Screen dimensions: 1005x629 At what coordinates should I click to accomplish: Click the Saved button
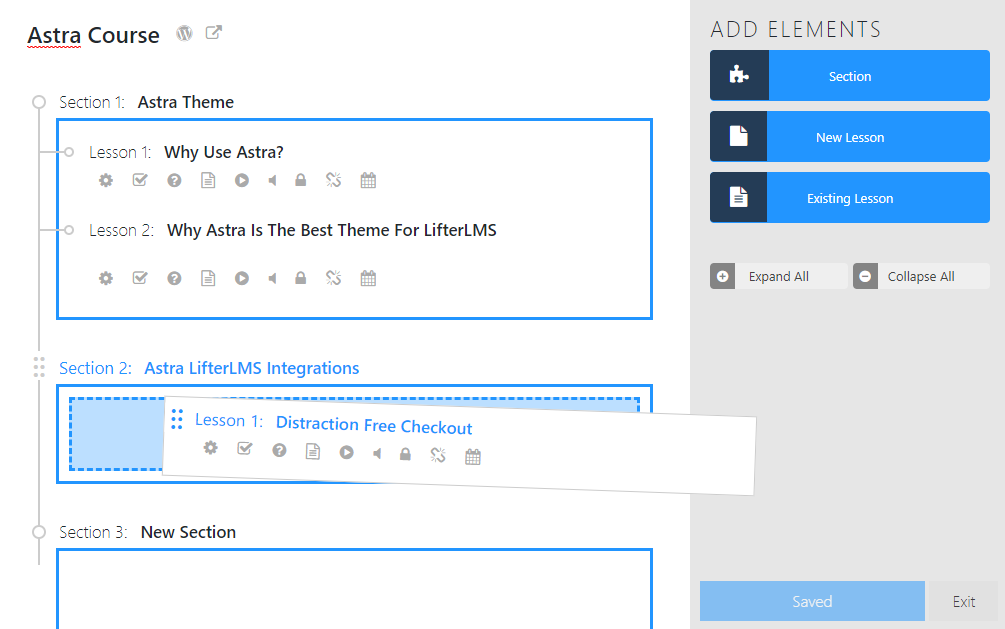pyautogui.click(x=812, y=601)
